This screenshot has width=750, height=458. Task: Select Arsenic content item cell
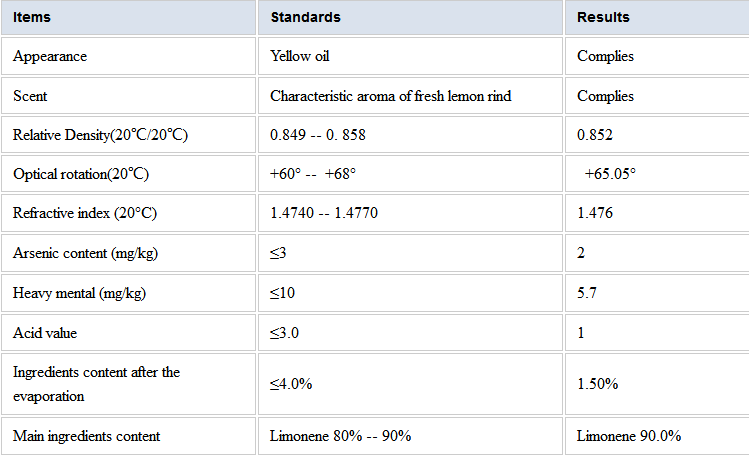[x=128, y=253]
